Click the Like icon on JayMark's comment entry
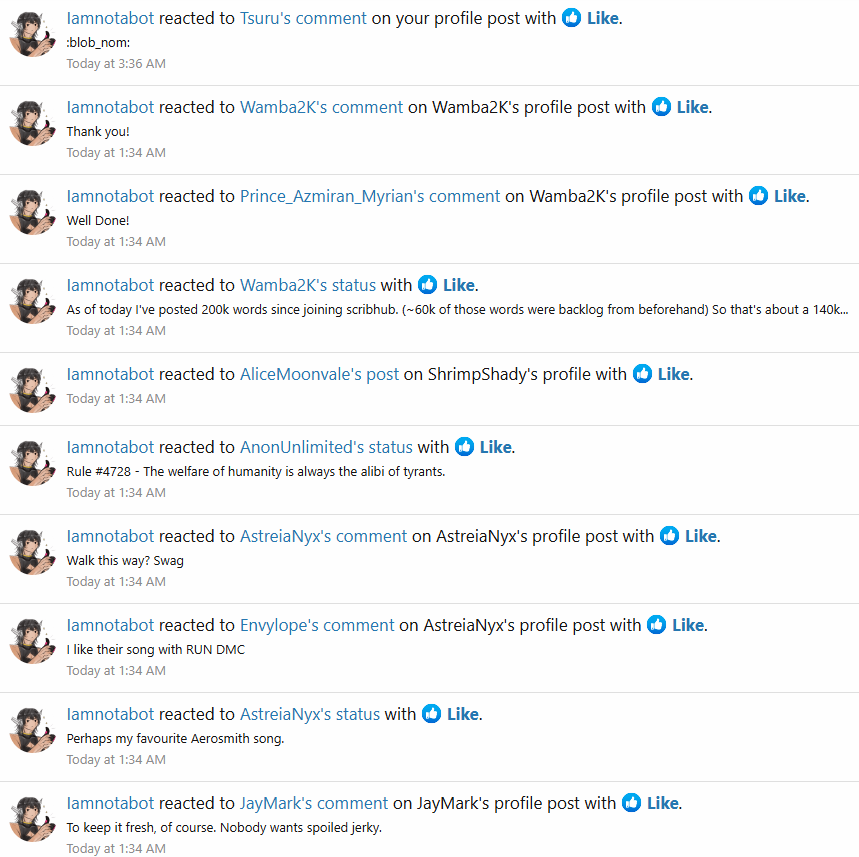The height and width of the screenshot is (857, 859). coord(631,803)
